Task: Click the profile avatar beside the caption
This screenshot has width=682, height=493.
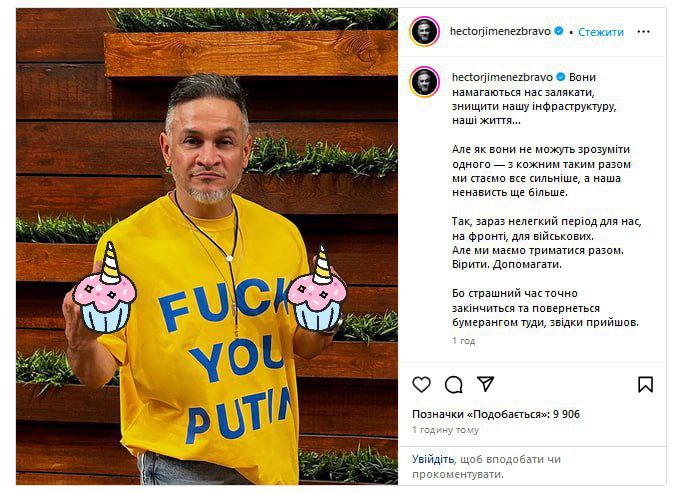Action: [x=424, y=82]
